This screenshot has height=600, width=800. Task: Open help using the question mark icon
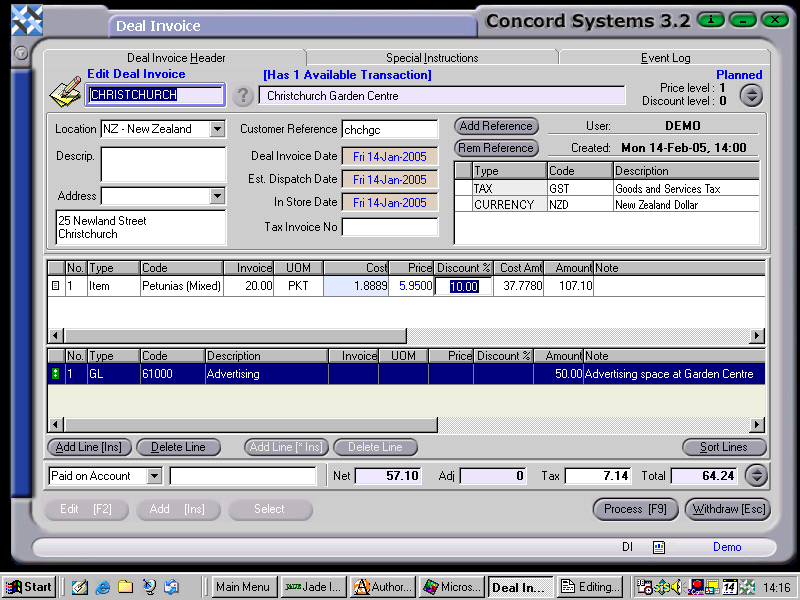pyautogui.click(x=243, y=94)
